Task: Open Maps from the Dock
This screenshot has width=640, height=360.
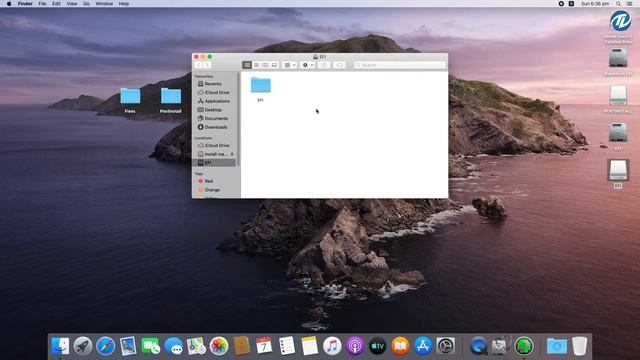Action: coord(196,346)
